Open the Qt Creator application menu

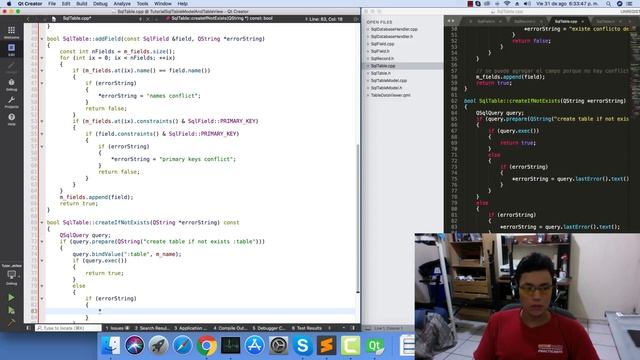coord(30,4)
